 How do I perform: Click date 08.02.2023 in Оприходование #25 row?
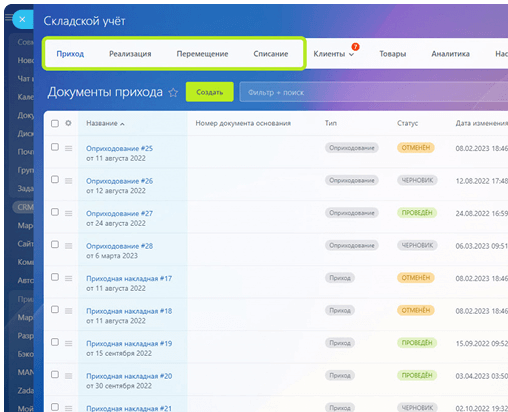(x=481, y=148)
